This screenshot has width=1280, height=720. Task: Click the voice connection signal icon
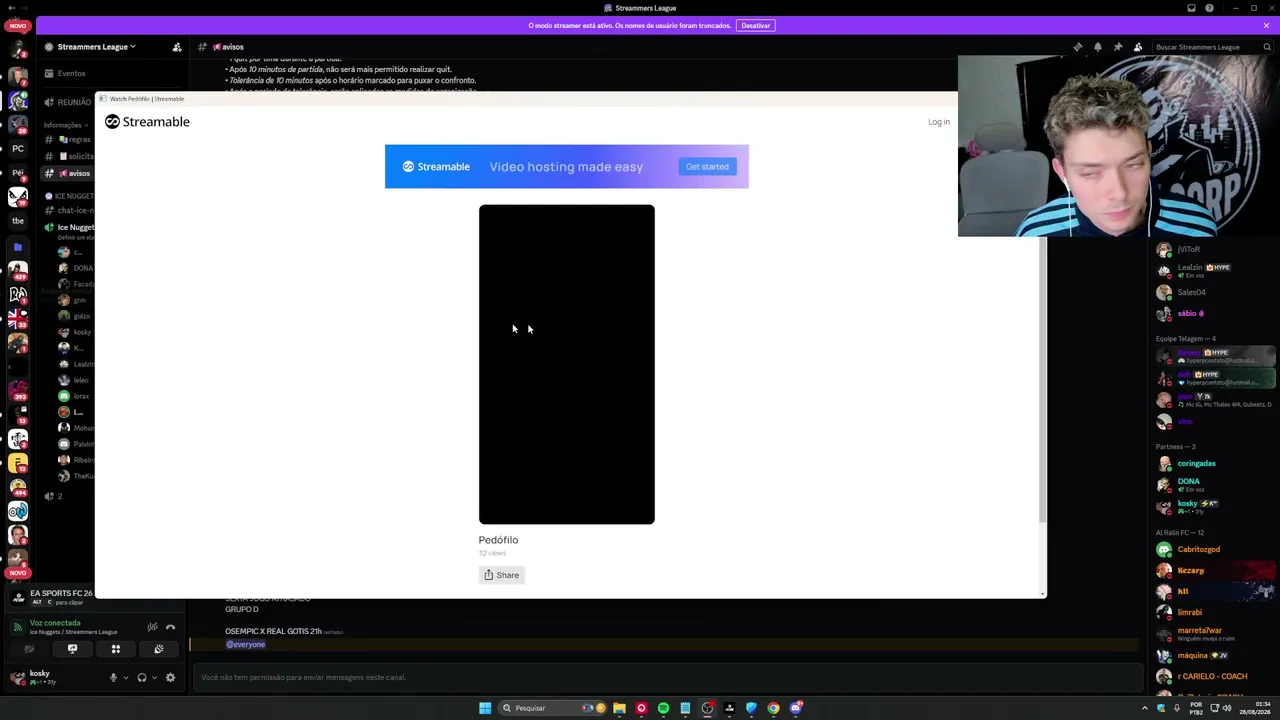17,627
